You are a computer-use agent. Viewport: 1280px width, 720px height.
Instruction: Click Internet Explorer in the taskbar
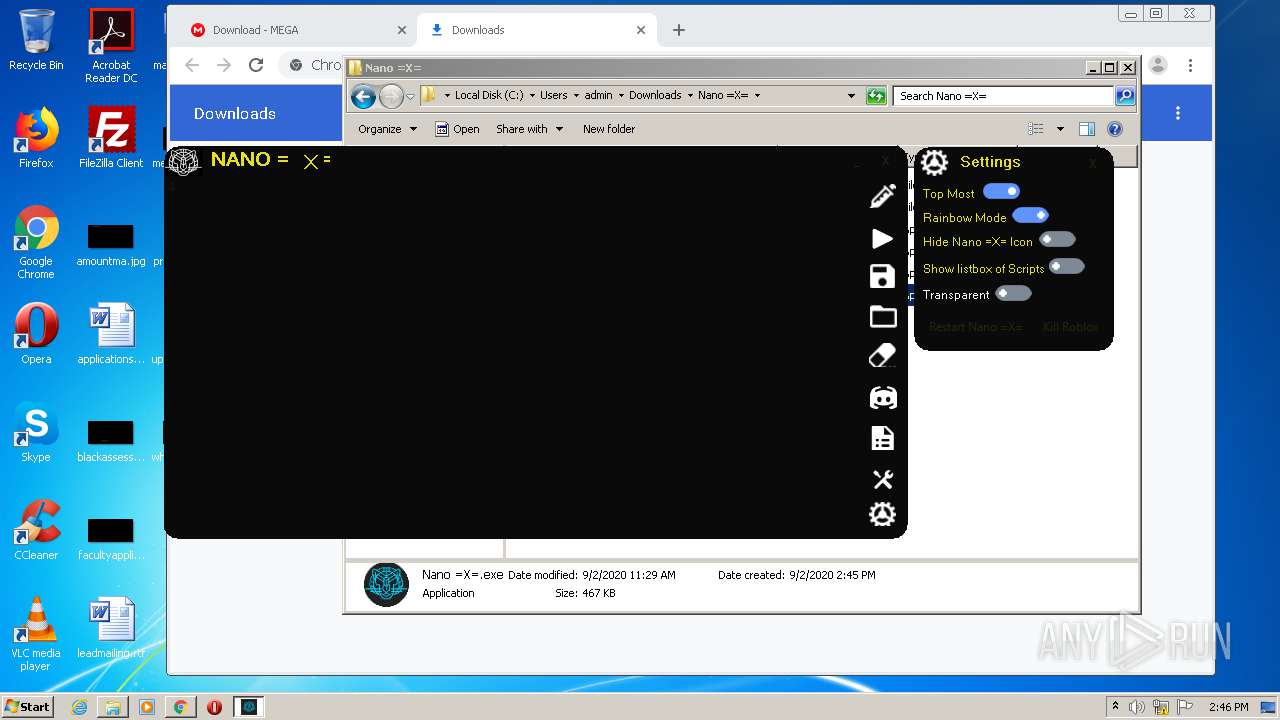(x=79, y=707)
